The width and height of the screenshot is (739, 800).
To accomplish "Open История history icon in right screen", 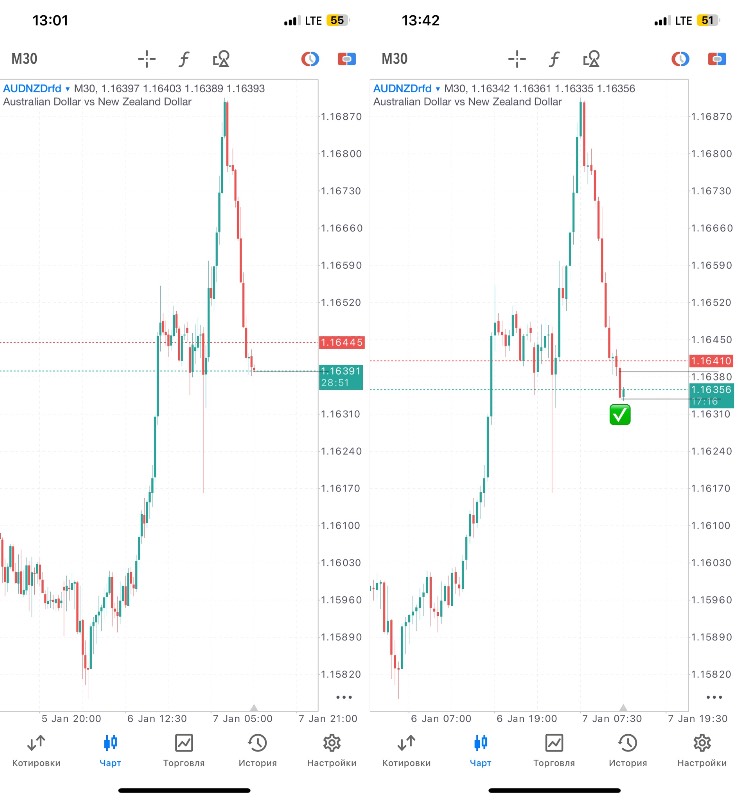I will click(628, 749).
